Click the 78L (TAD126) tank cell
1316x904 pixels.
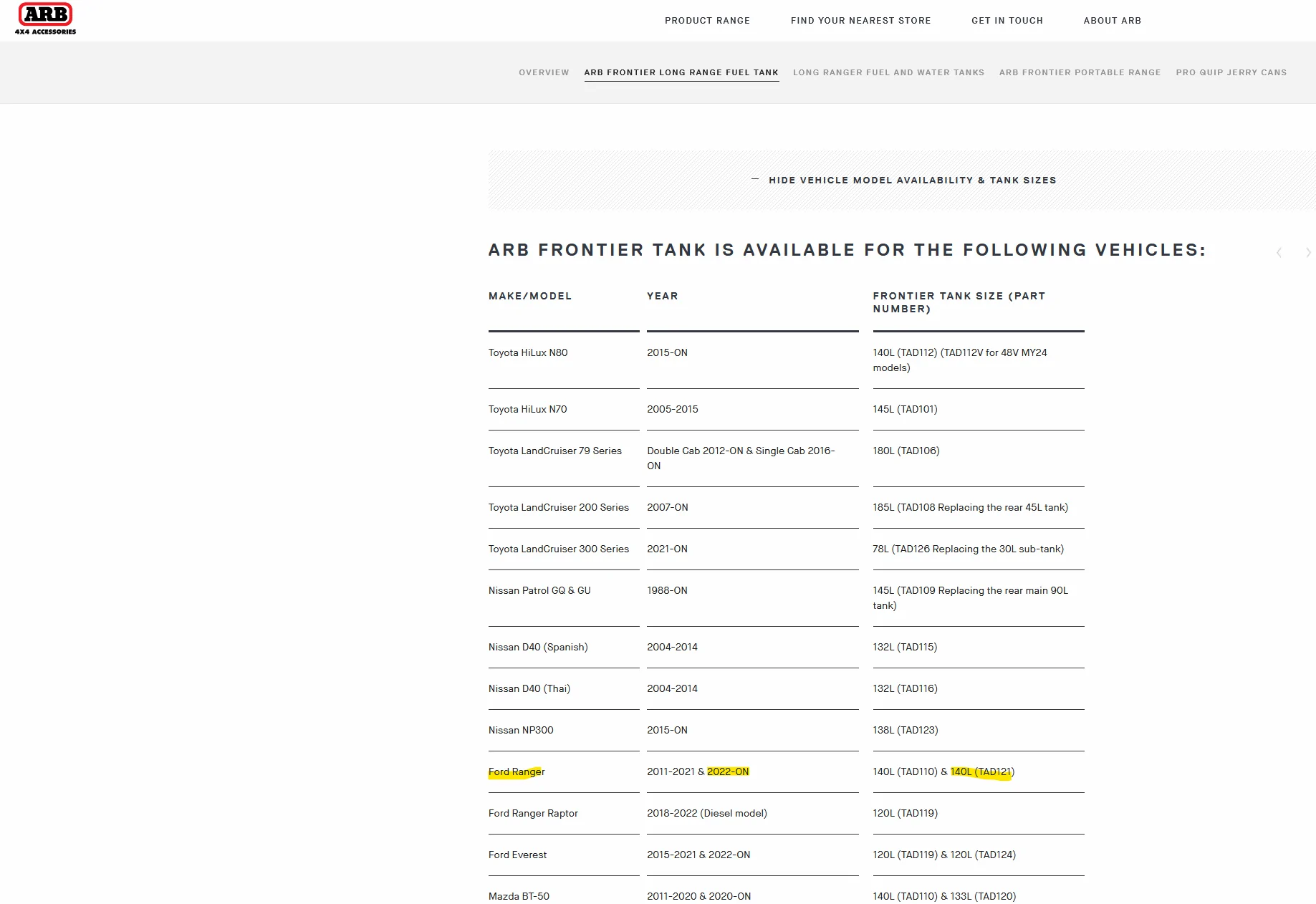coord(968,549)
